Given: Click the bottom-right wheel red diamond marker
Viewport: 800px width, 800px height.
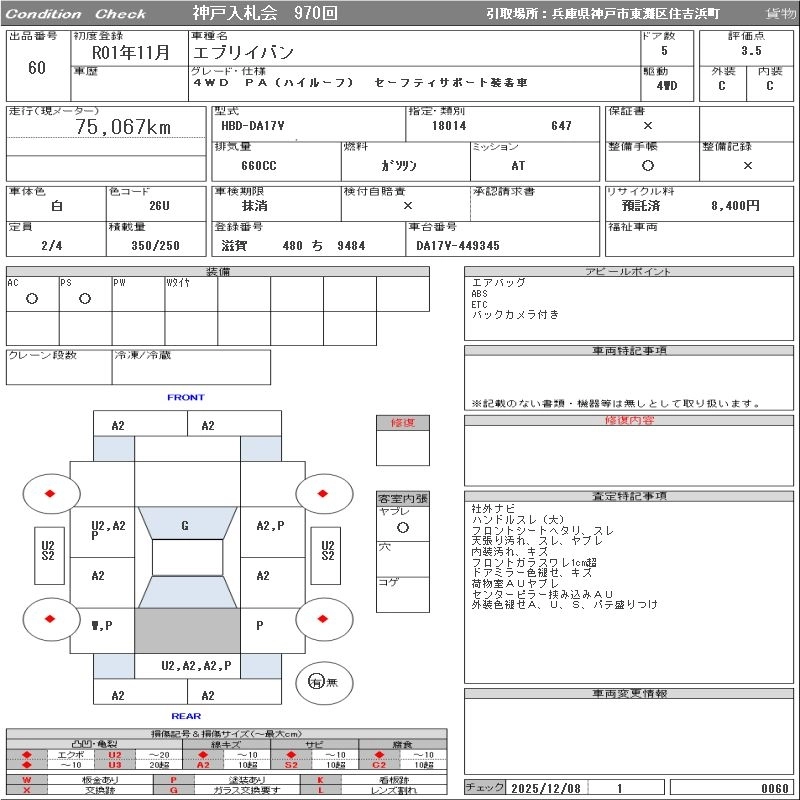Looking at the screenshot, I should tap(324, 619).
